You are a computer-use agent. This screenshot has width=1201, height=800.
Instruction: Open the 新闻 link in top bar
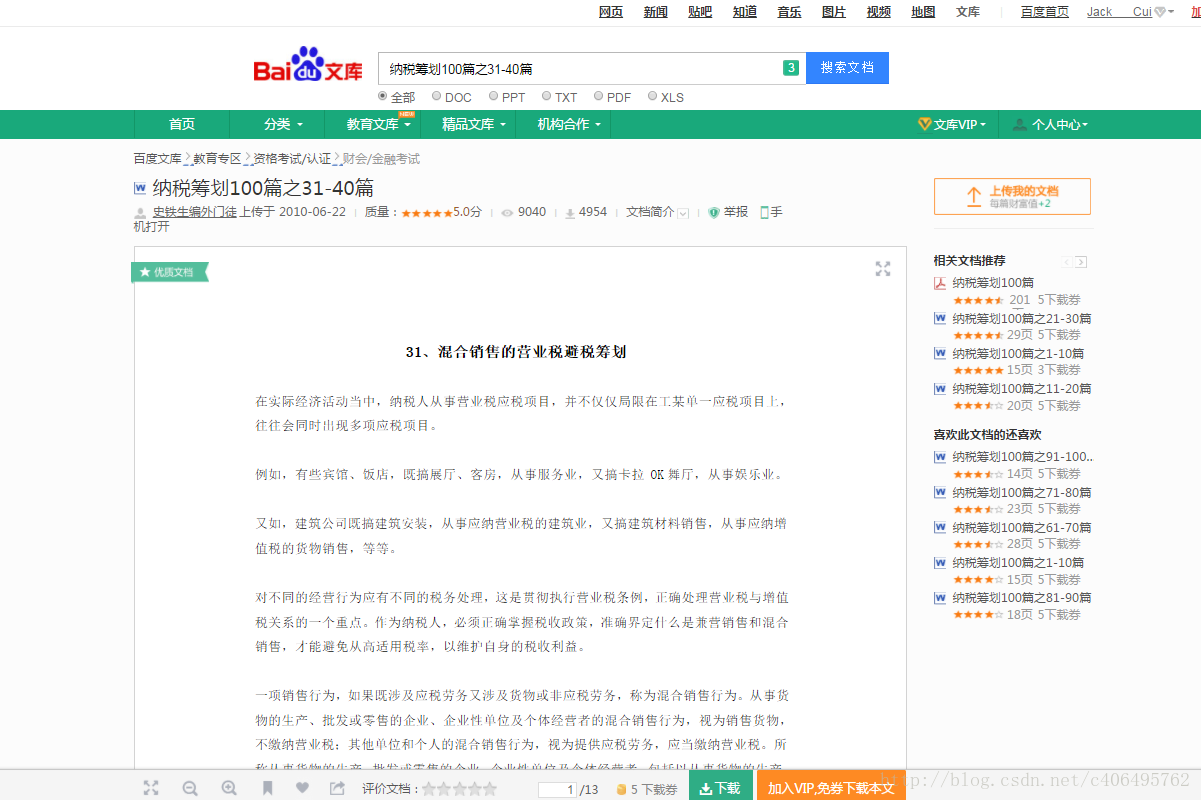[656, 12]
